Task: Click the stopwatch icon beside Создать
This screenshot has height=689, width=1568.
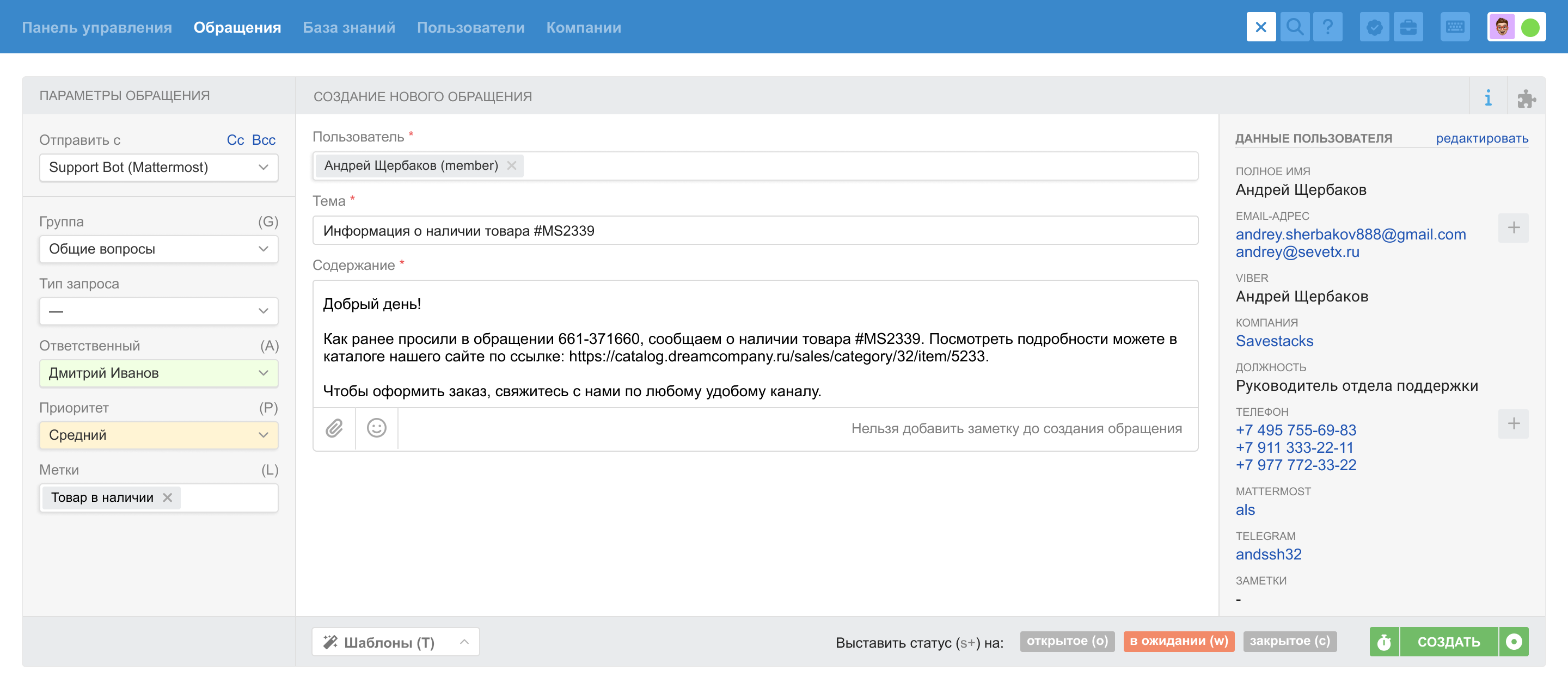Action: 1383,642
